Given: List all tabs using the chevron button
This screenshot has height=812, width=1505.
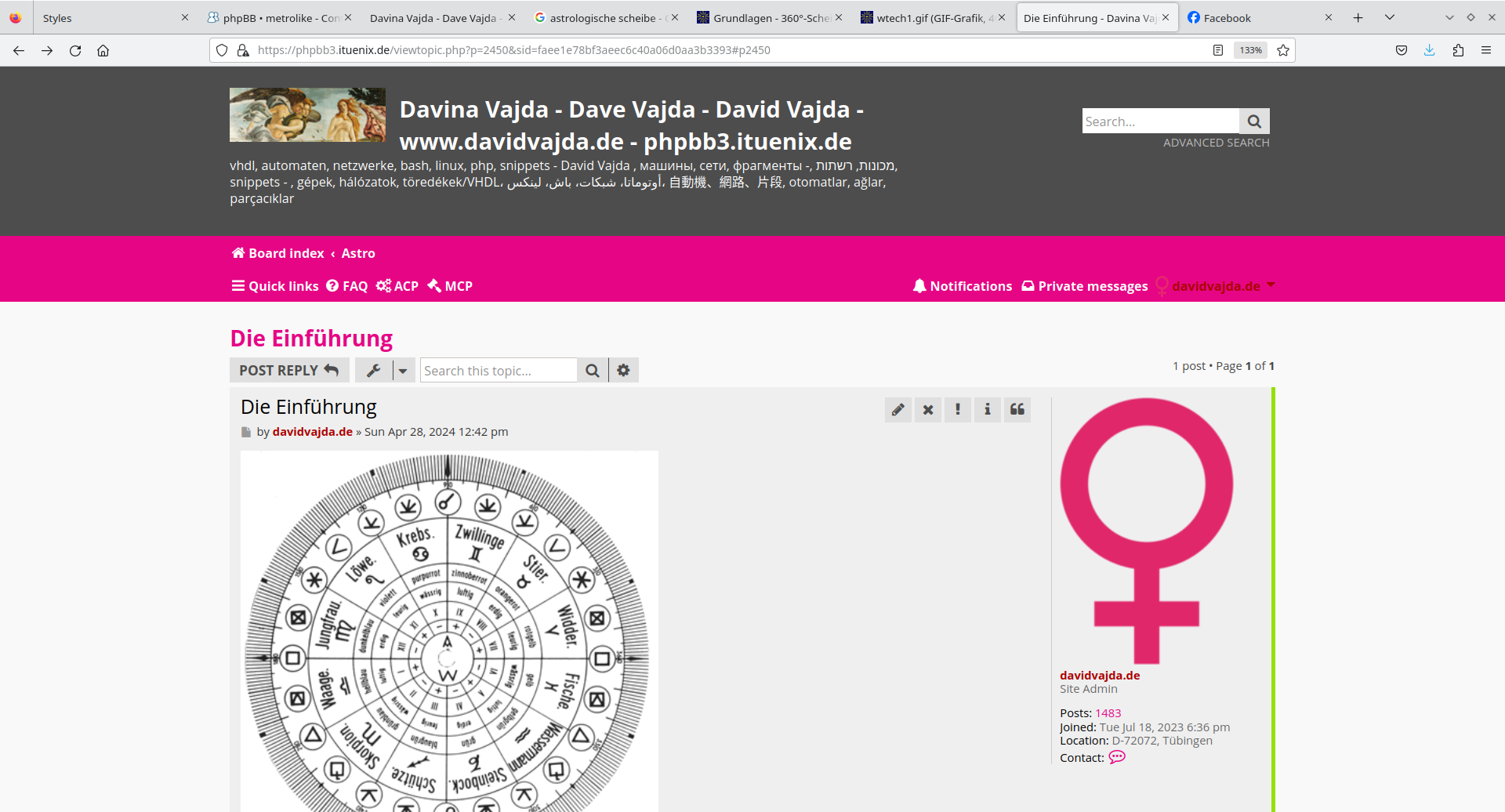Looking at the screenshot, I should point(1390,17).
